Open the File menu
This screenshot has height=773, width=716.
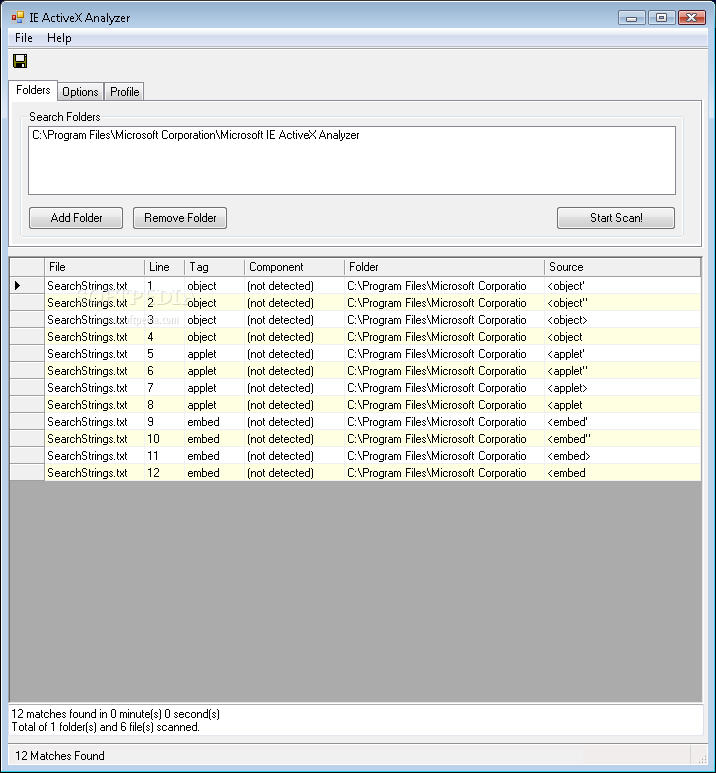(x=24, y=38)
